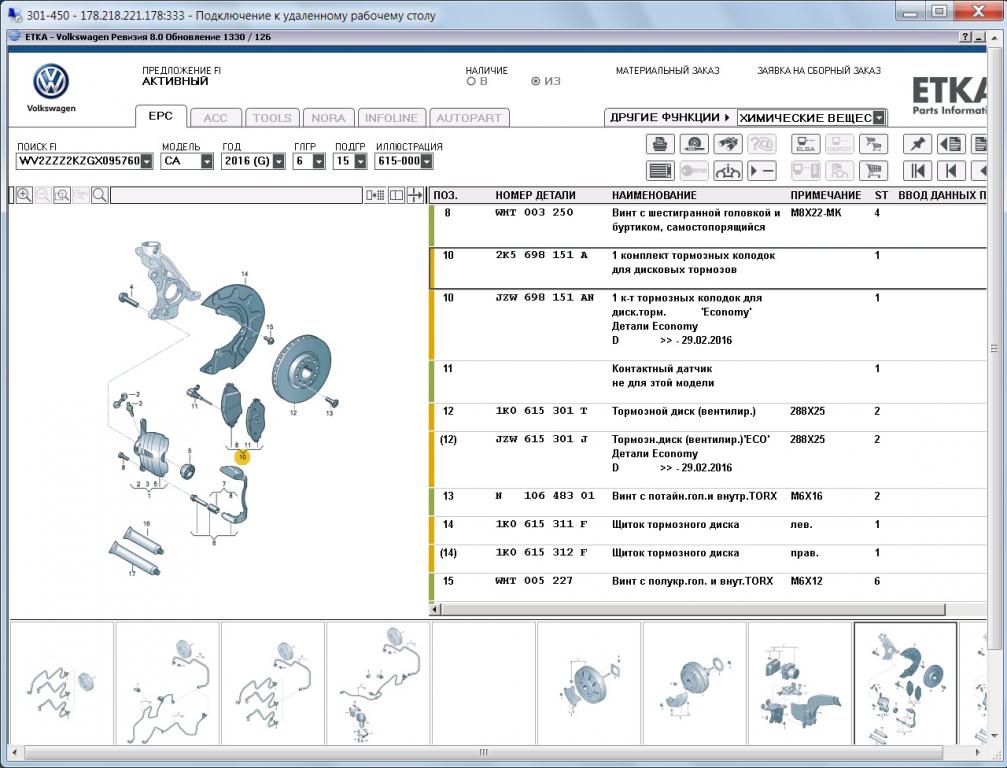Click the illustration-to-list layout icon
This screenshot has height=768, width=1007.
click(x=375, y=195)
